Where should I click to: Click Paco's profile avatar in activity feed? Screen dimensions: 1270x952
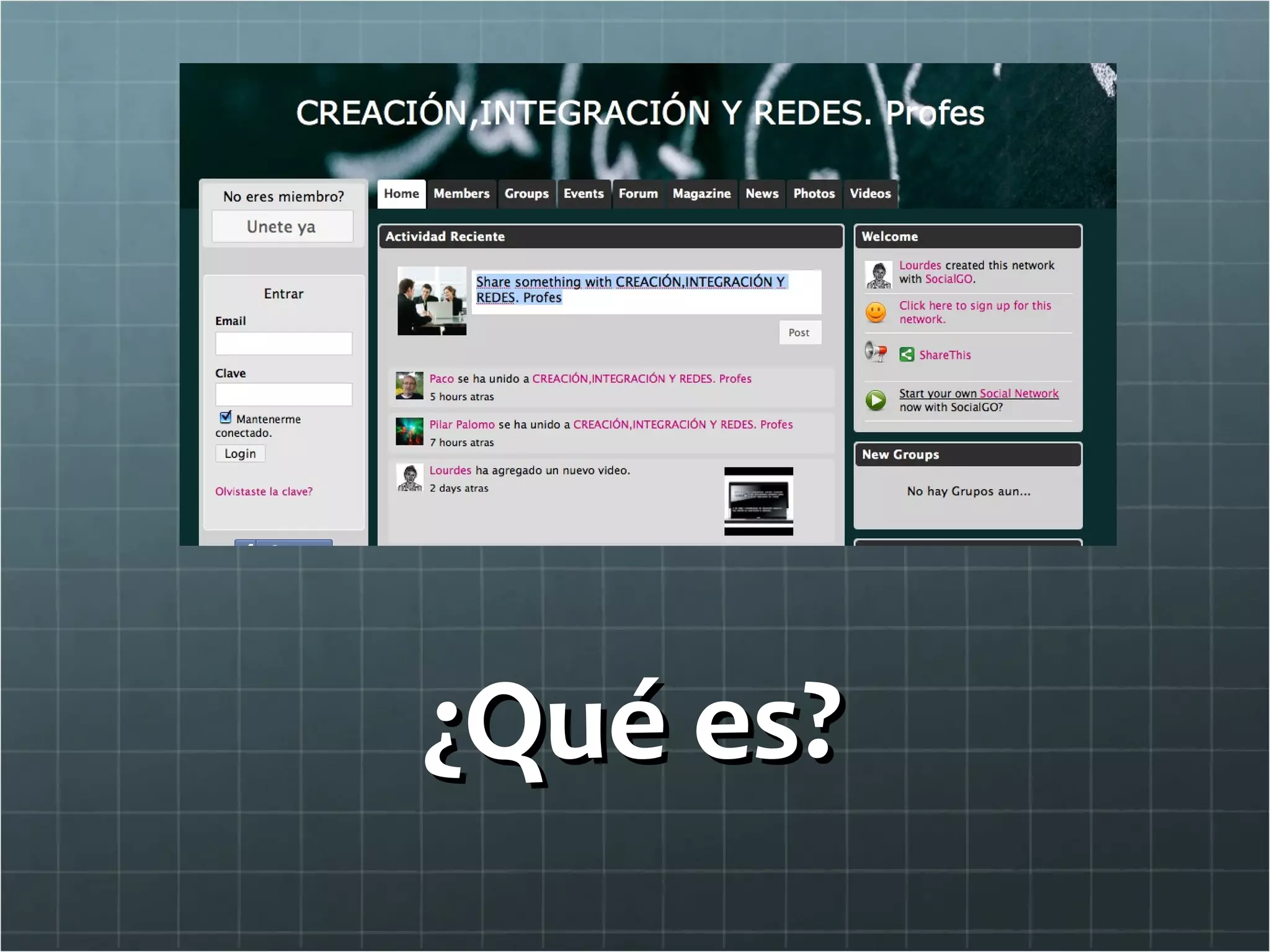pyautogui.click(x=409, y=386)
